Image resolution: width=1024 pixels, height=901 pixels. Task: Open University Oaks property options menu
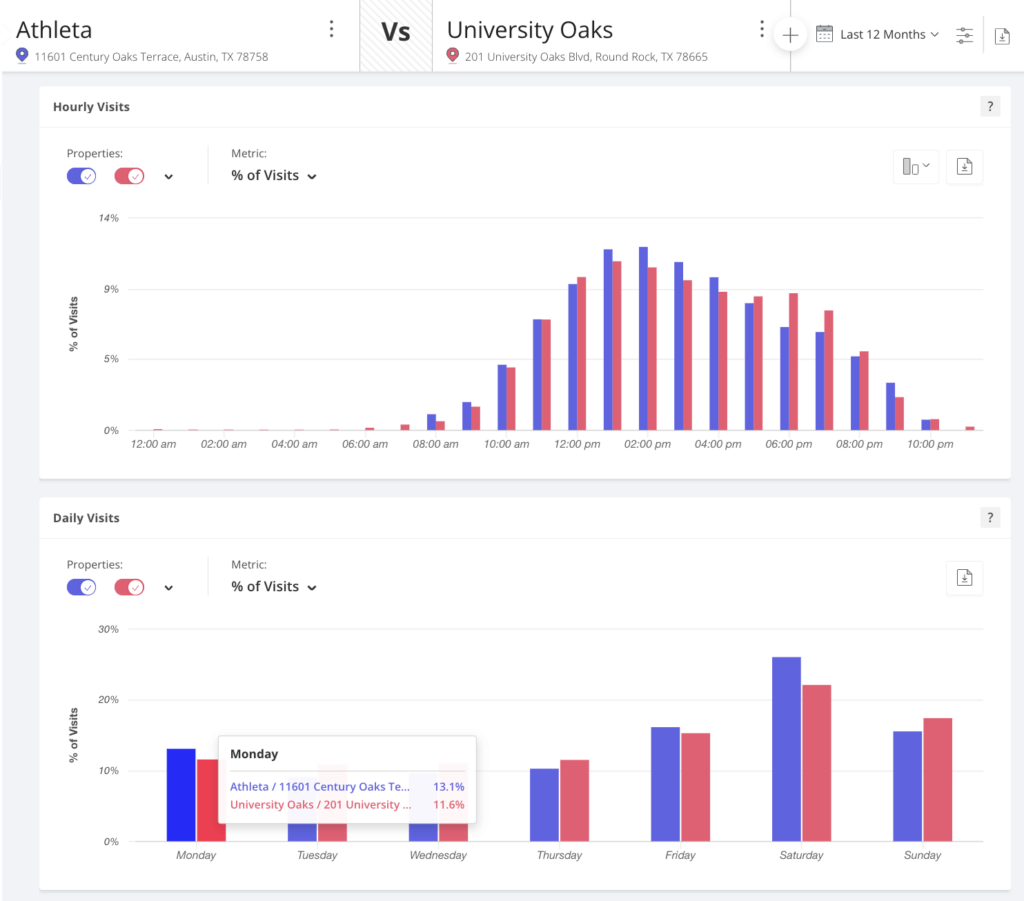761,29
